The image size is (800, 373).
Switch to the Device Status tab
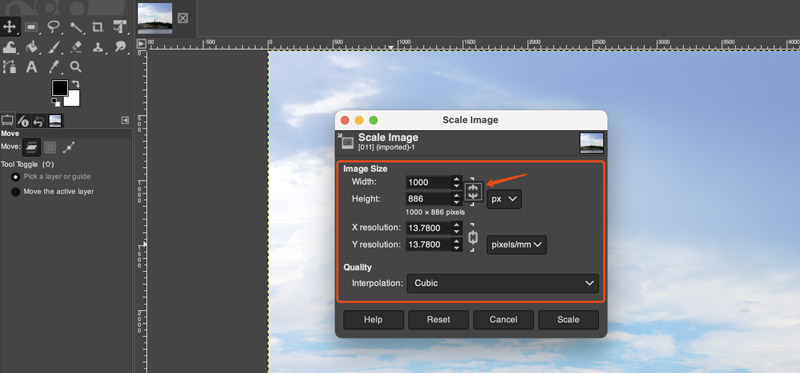coord(23,120)
